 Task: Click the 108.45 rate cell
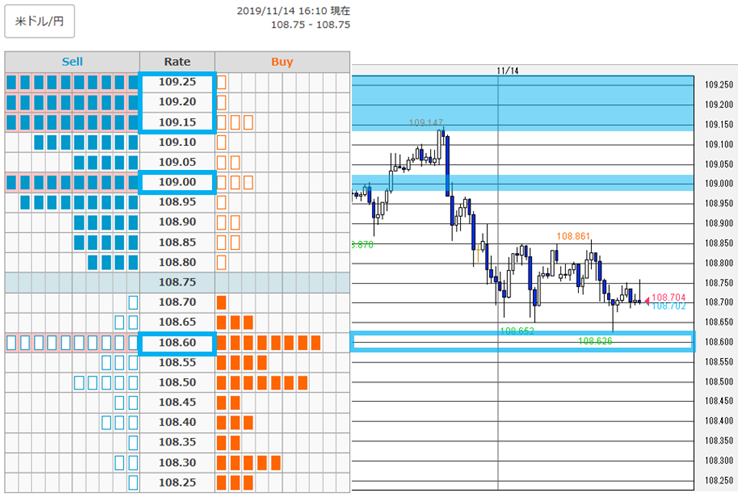click(177, 402)
